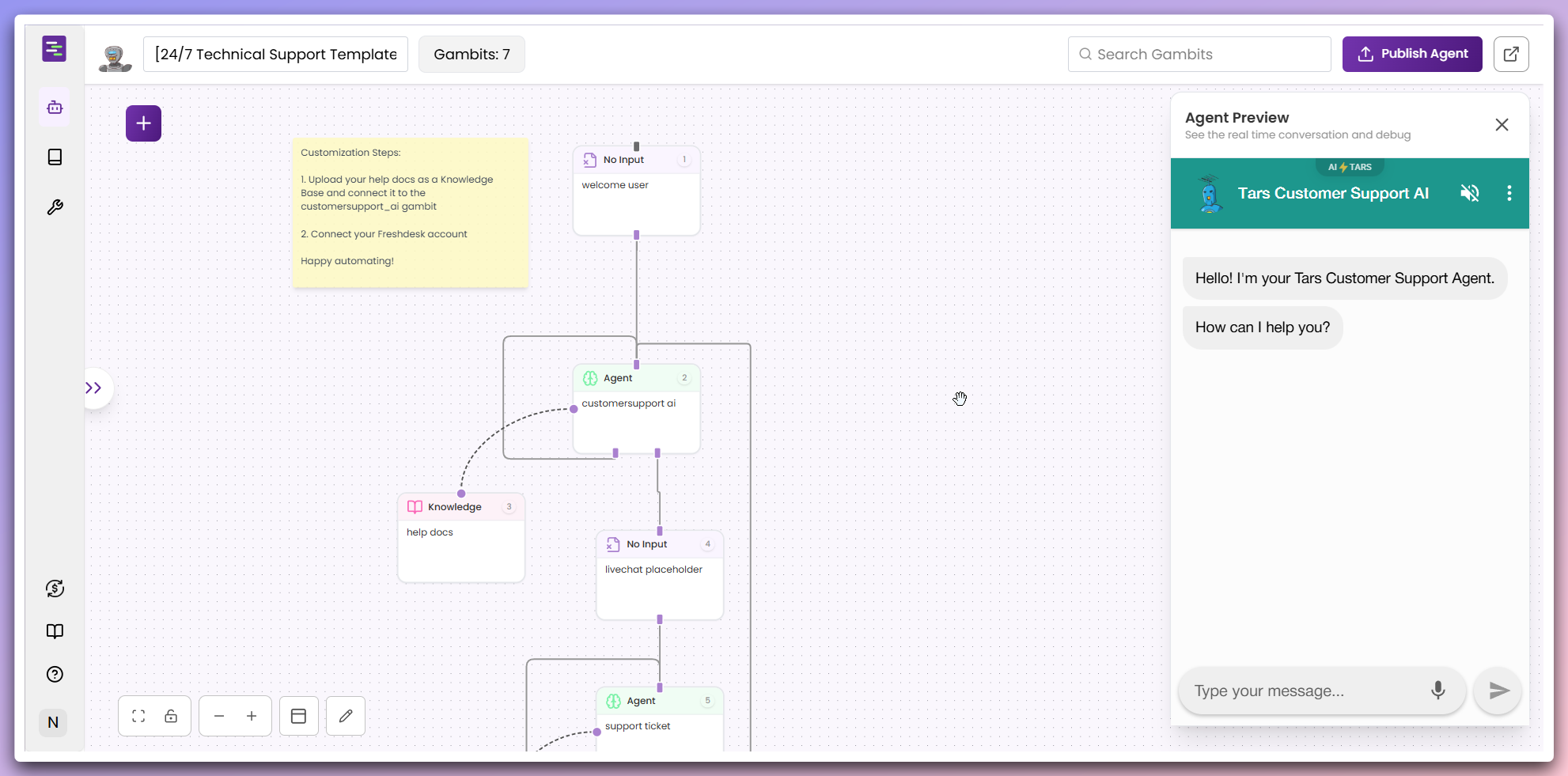
Task: Expand the left side panel chevrons
Action: [x=94, y=388]
